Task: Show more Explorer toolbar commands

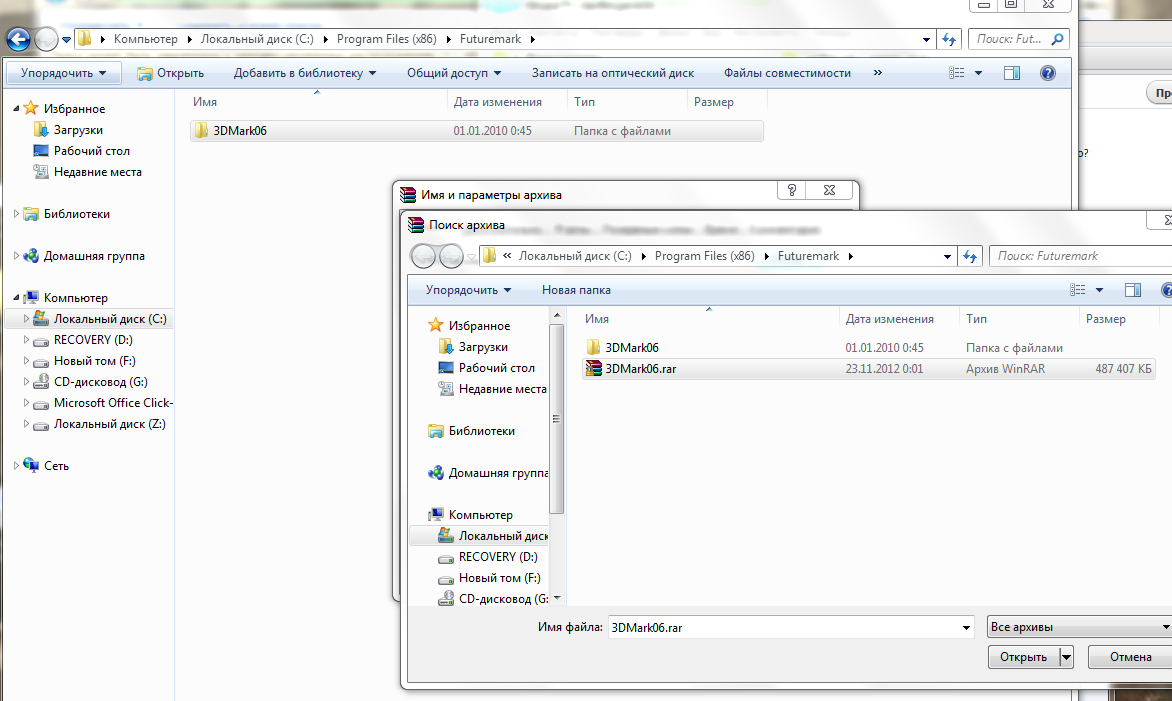Action: click(878, 72)
